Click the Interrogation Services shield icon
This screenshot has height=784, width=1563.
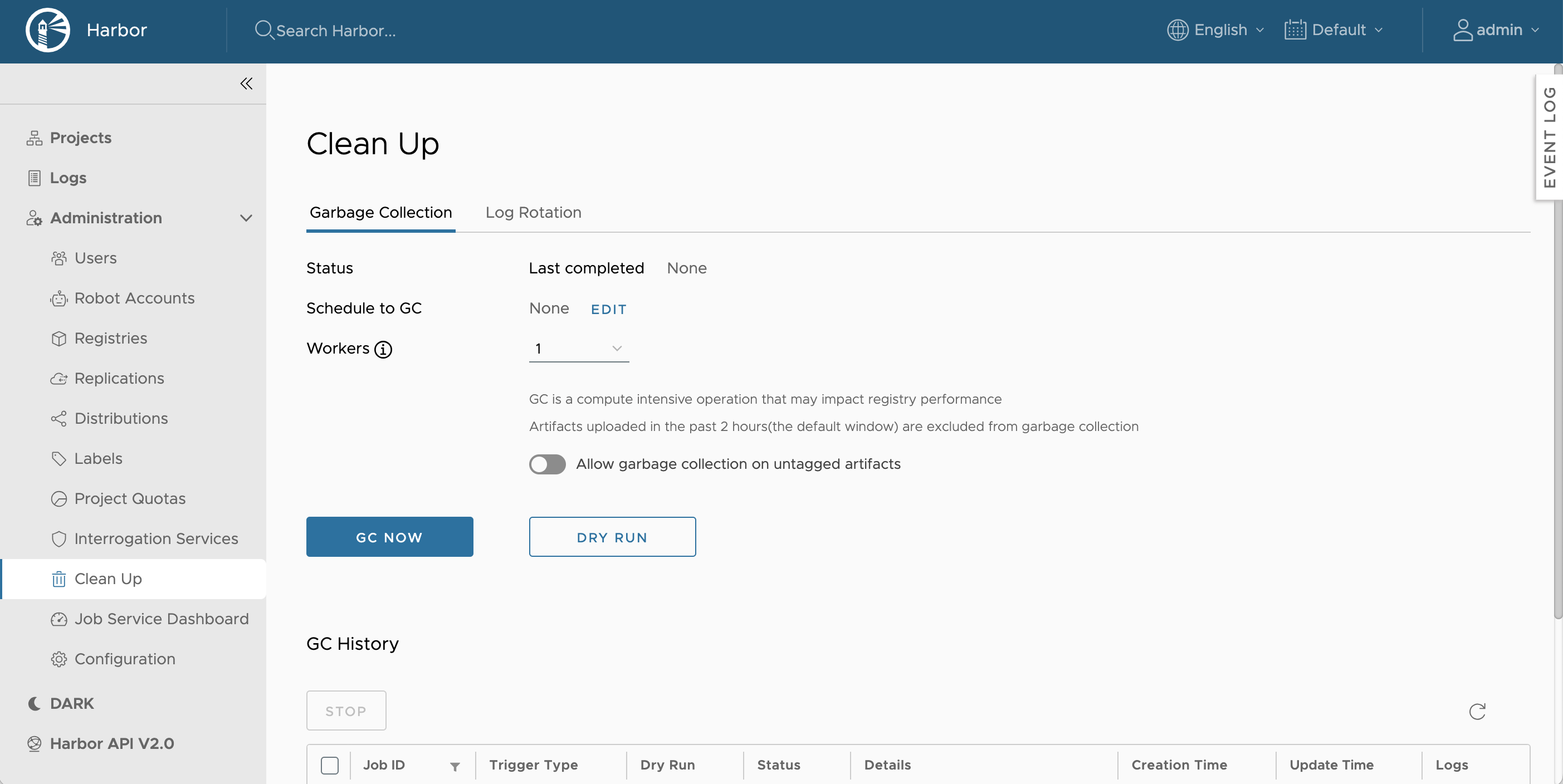click(59, 538)
